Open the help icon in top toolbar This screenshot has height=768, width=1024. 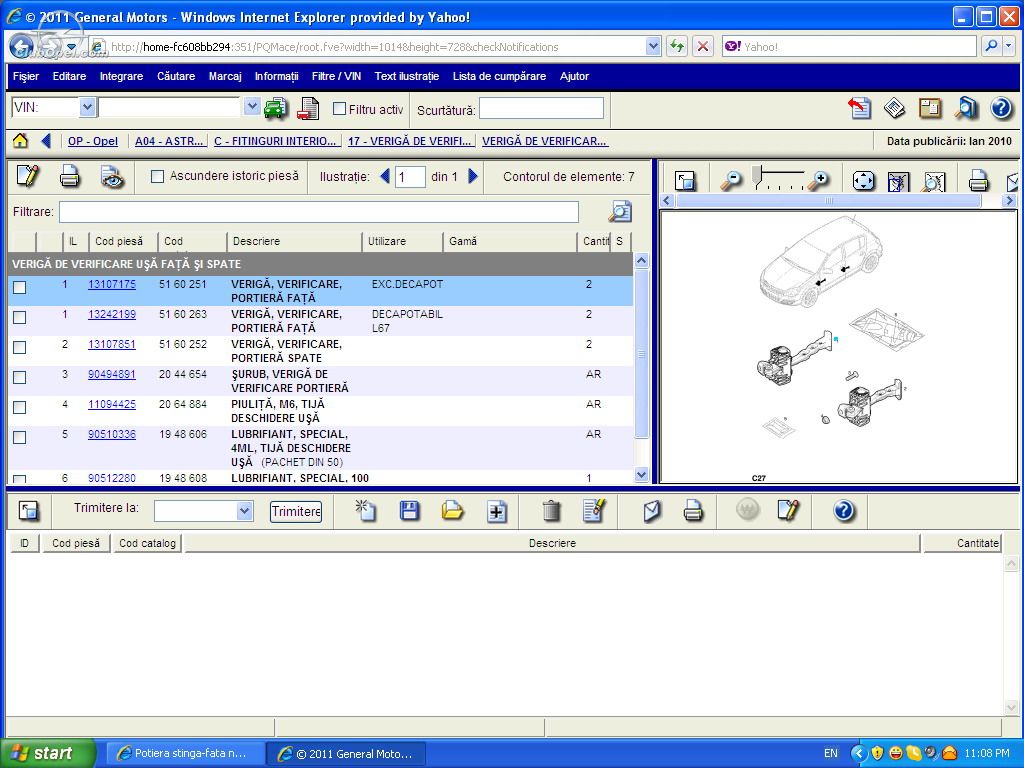click(x=1001, y=108)
